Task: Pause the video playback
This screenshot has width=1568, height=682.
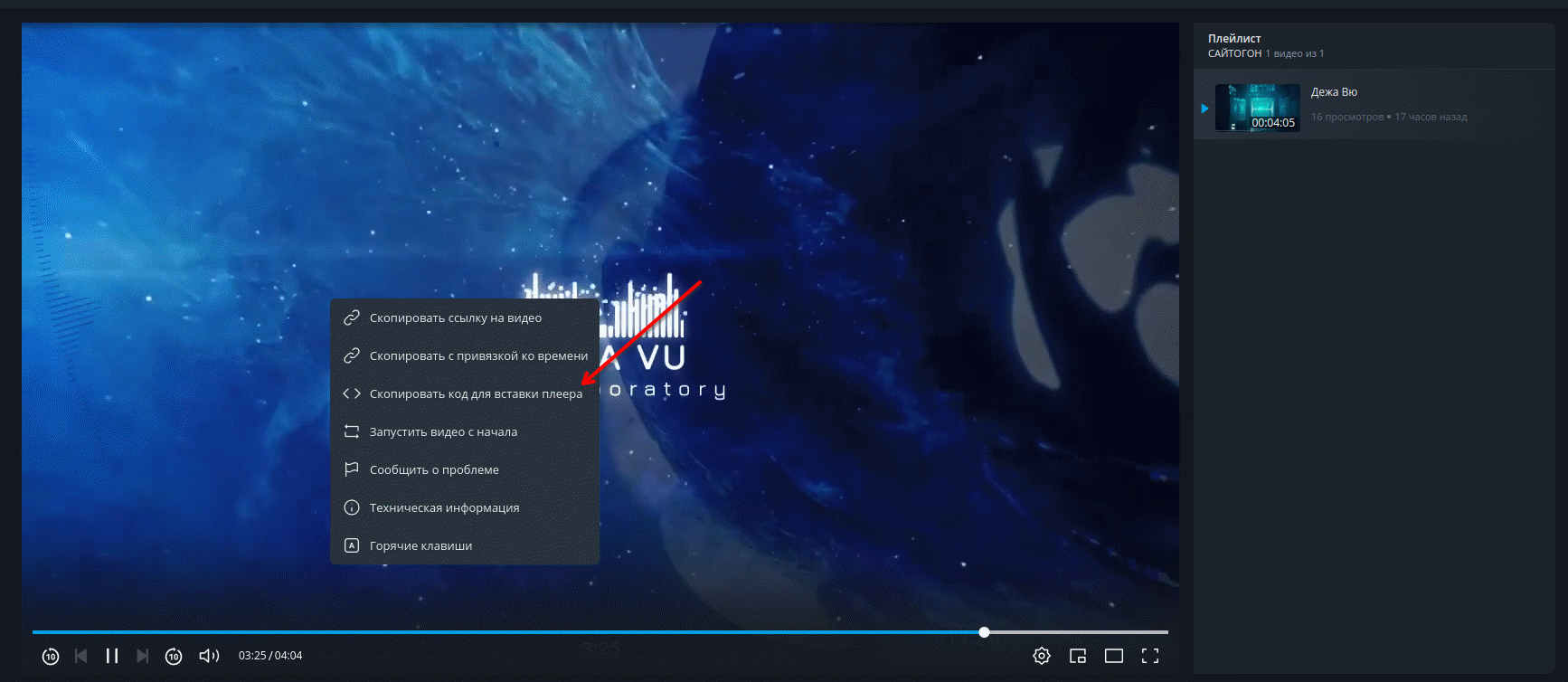Action: 112,656
